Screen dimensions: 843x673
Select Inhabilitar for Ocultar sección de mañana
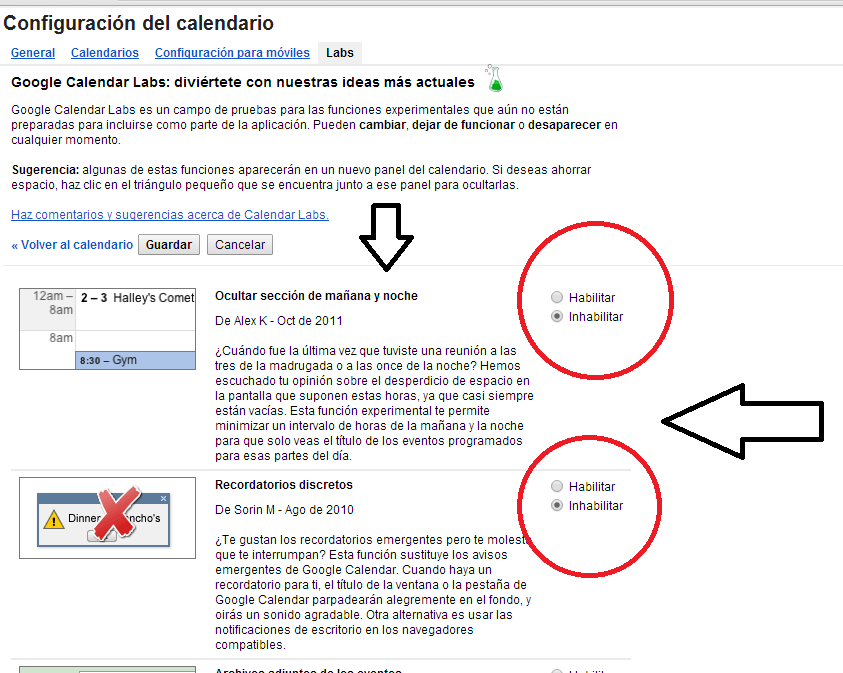pos(557,317)
